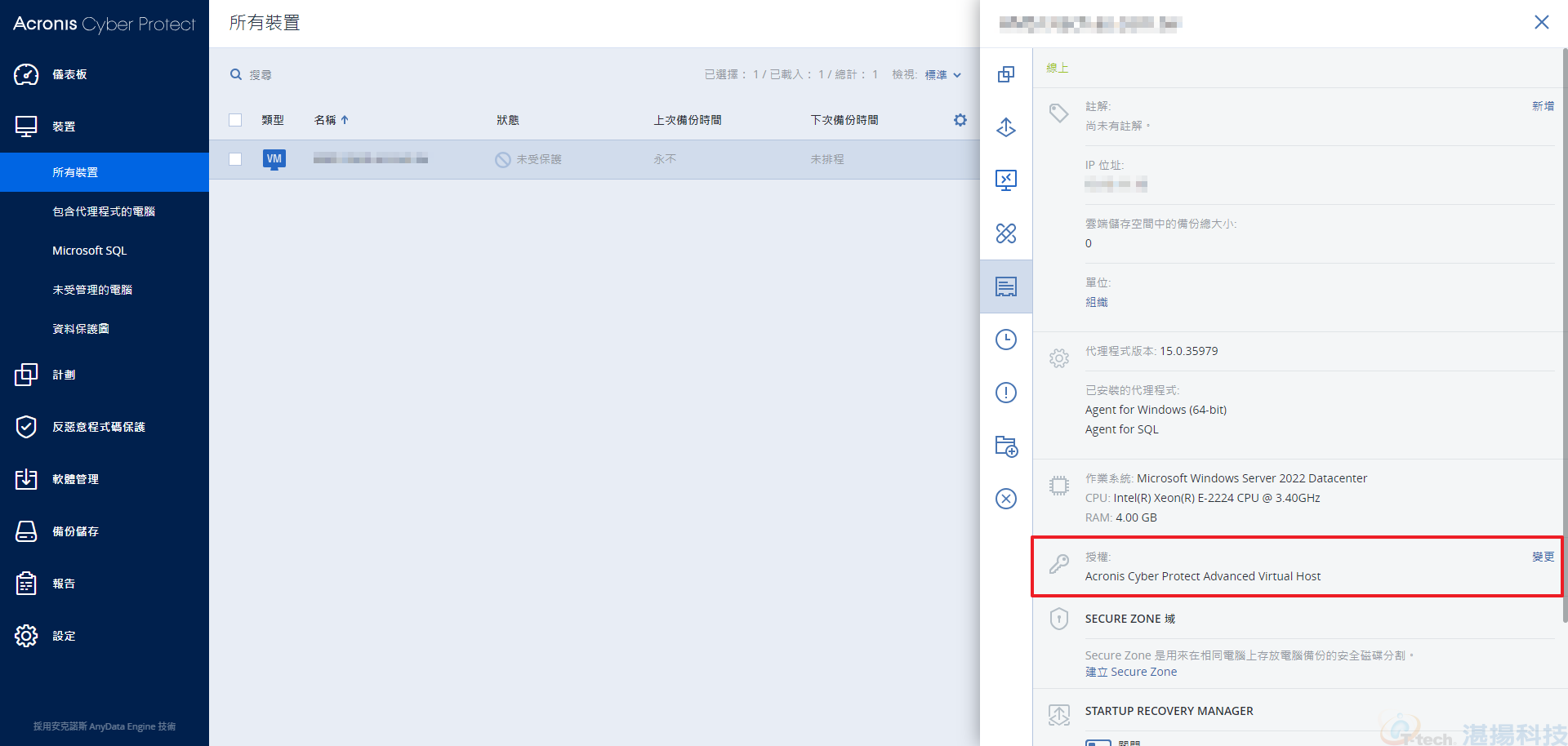Image resolution: width=1568 pixels, height=746 pixels.
Task: Click the details panel vertical scrollbar
Action: tap(1564, 335)
